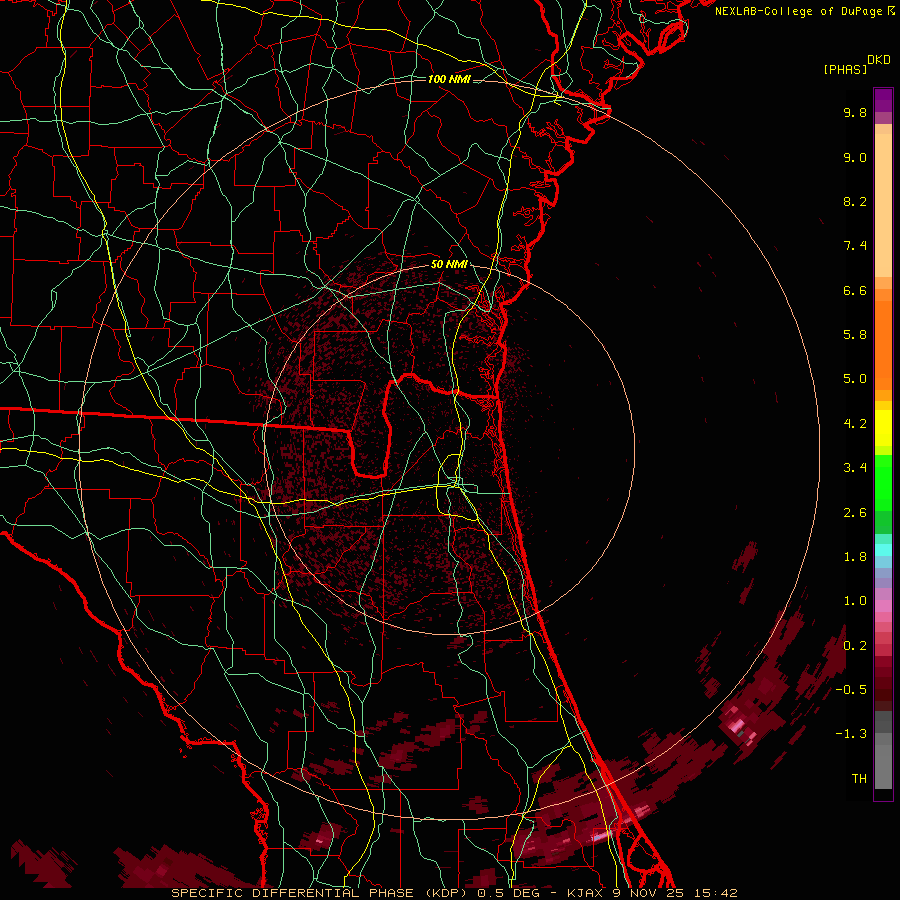Click the DKD units label above colorbar
Viewport: 900px width, 900px height.
pyautogui.click(x=879, y=60)
